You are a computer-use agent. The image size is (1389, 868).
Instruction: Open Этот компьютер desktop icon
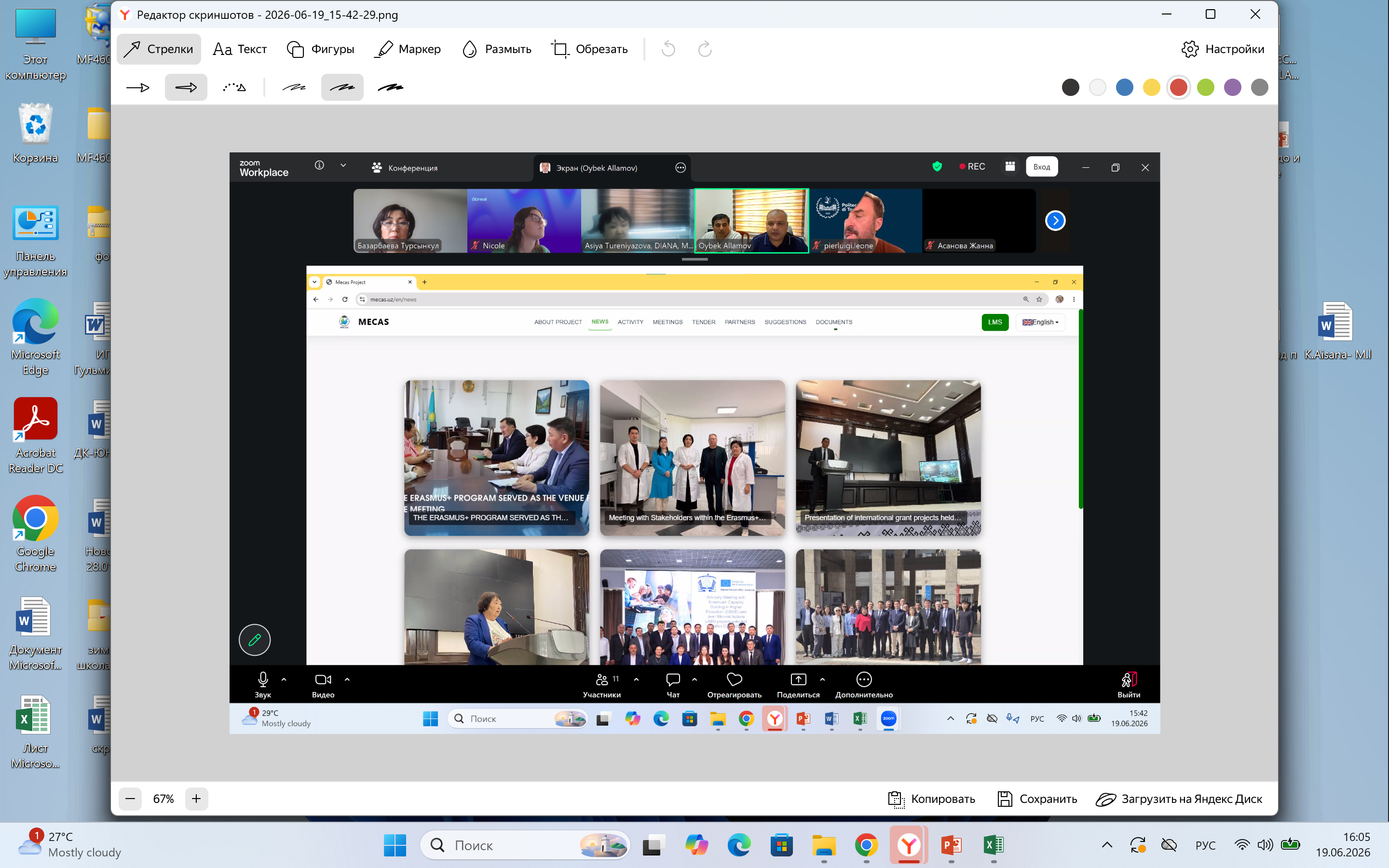pos(36,43)
